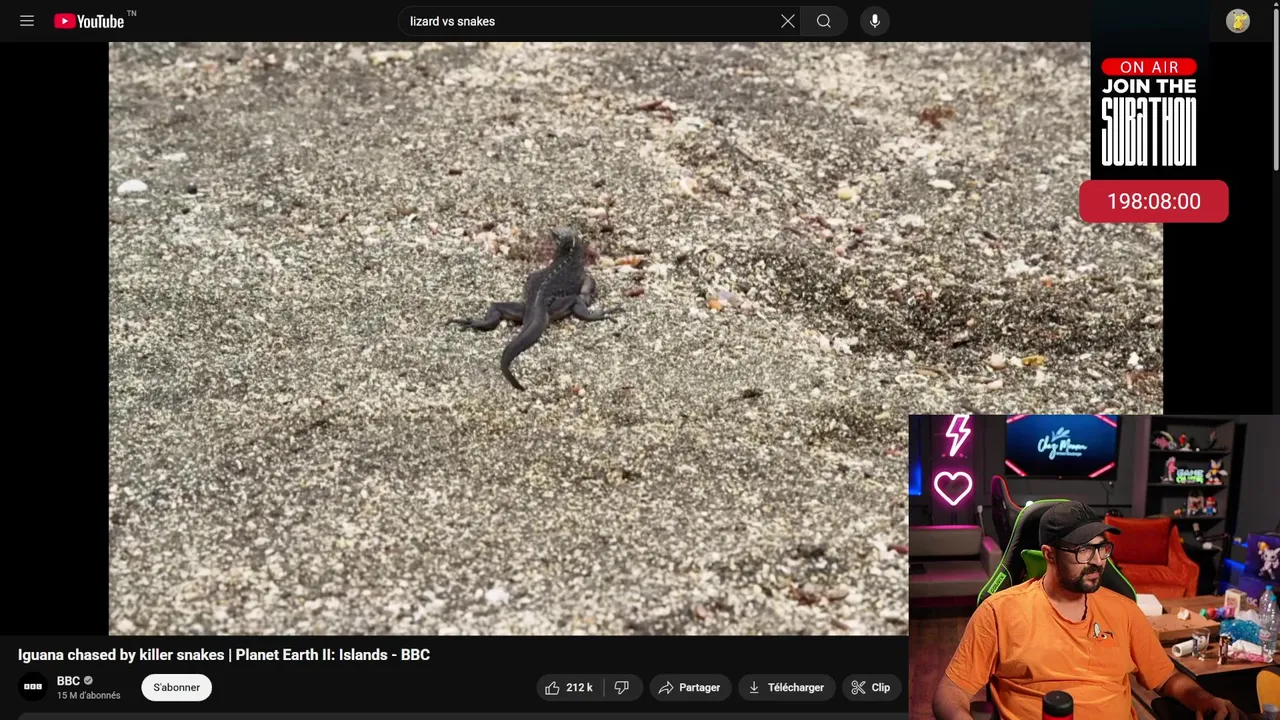The image size is (1280, 720).
Task: Open the YouTube hamburger guide menu
Action: [x=27, y=21]
